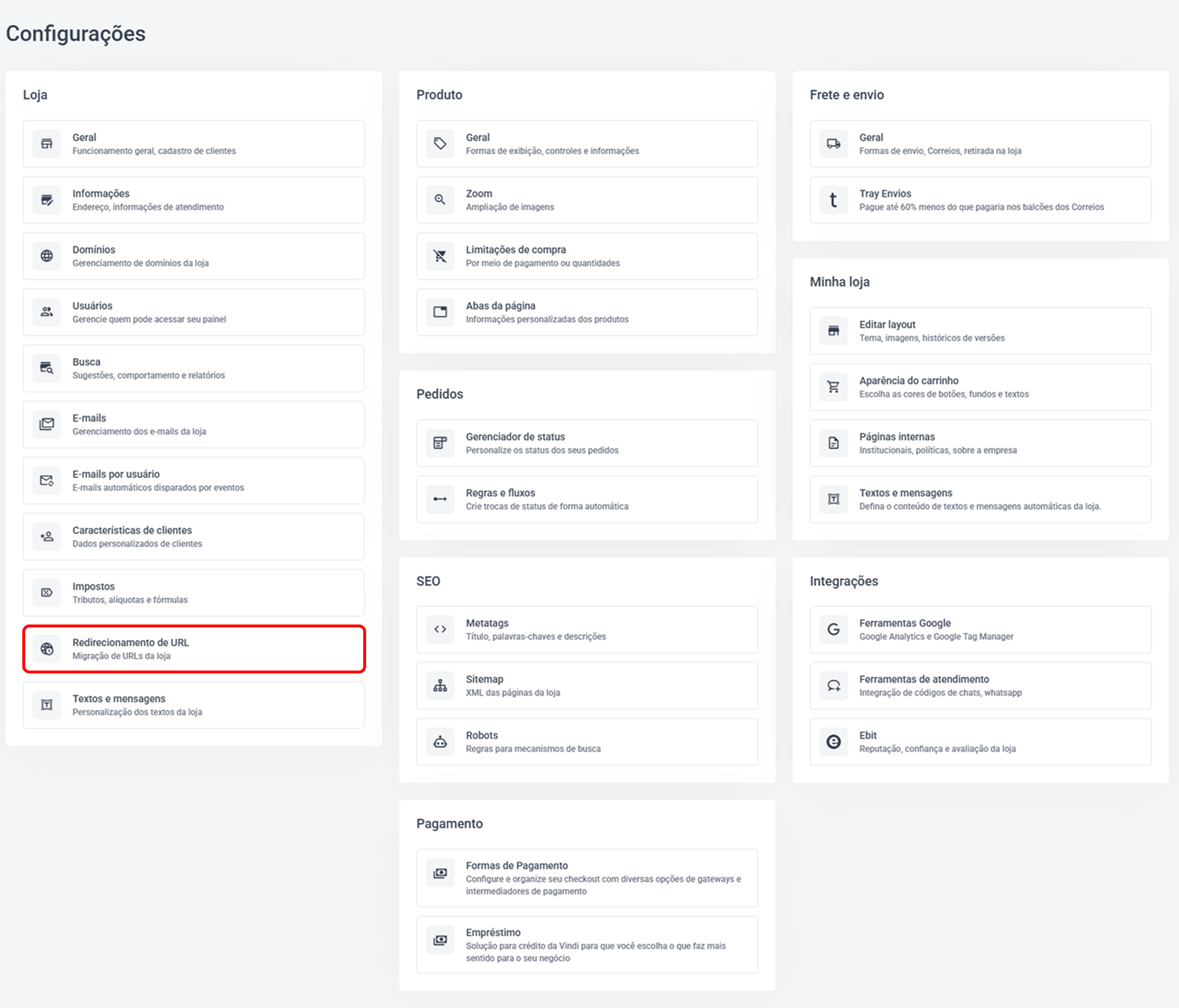Click the Formas de Pagamento money icon

tap(440, 873)
